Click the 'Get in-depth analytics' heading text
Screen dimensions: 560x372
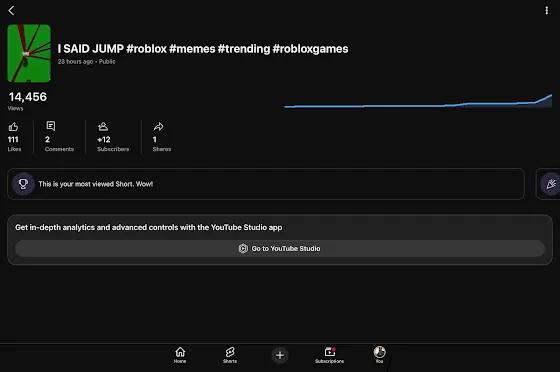pos(149,227)
